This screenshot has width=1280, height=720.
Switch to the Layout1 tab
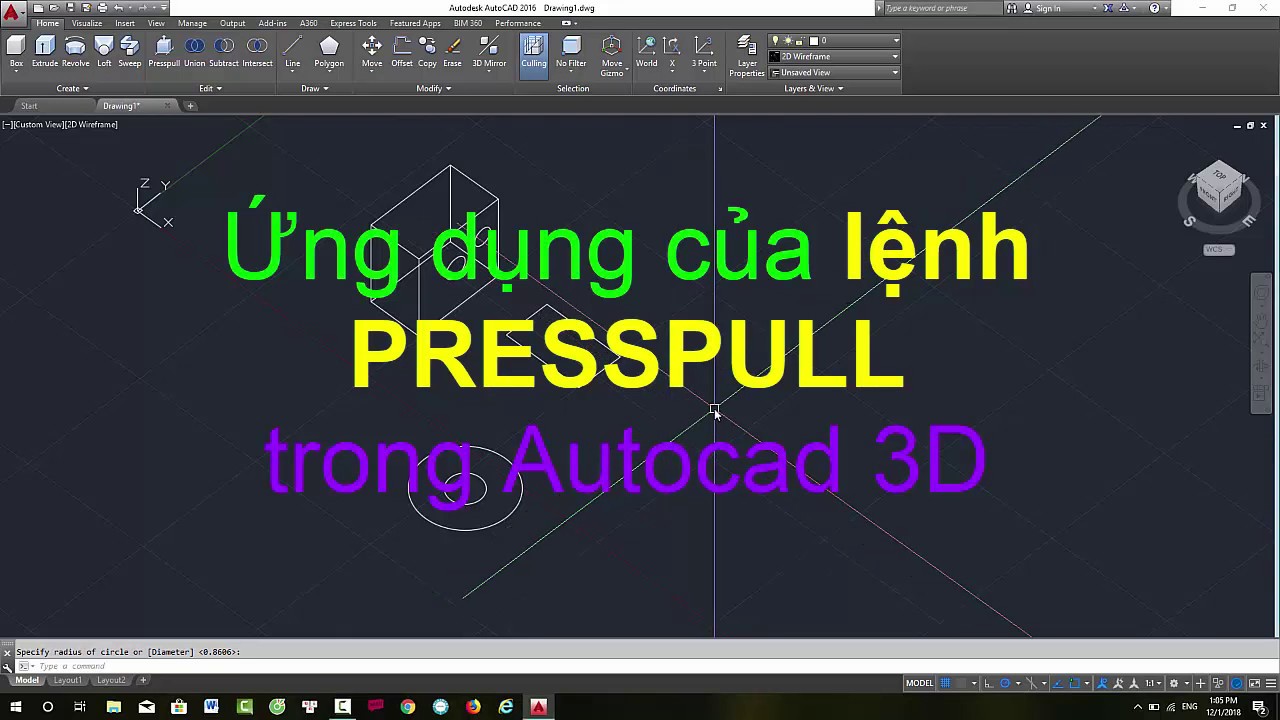(x=67, y=680)
